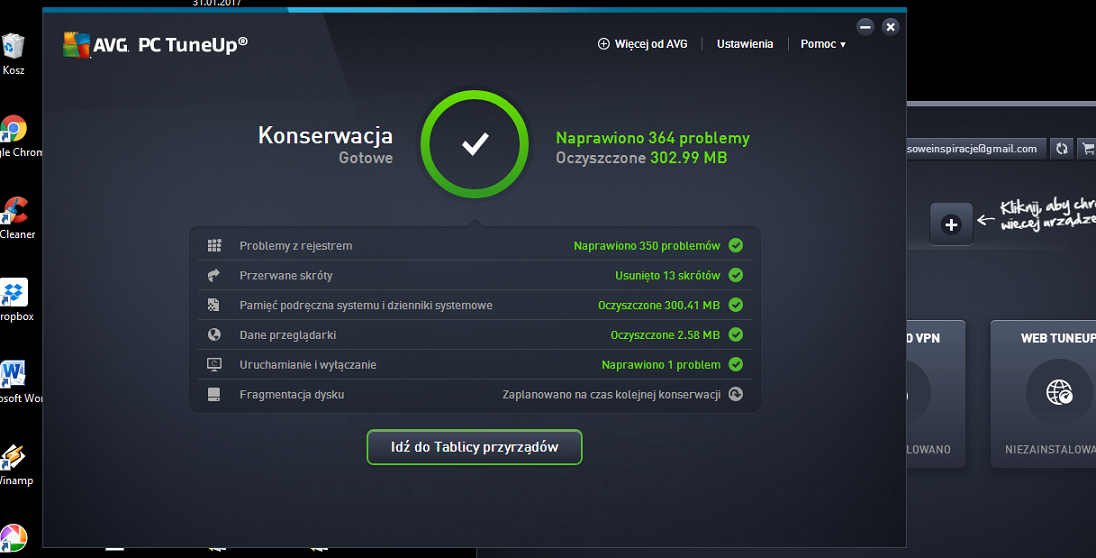
Task: Click the green checkmark maintenance circle
Action: point(475,144)
